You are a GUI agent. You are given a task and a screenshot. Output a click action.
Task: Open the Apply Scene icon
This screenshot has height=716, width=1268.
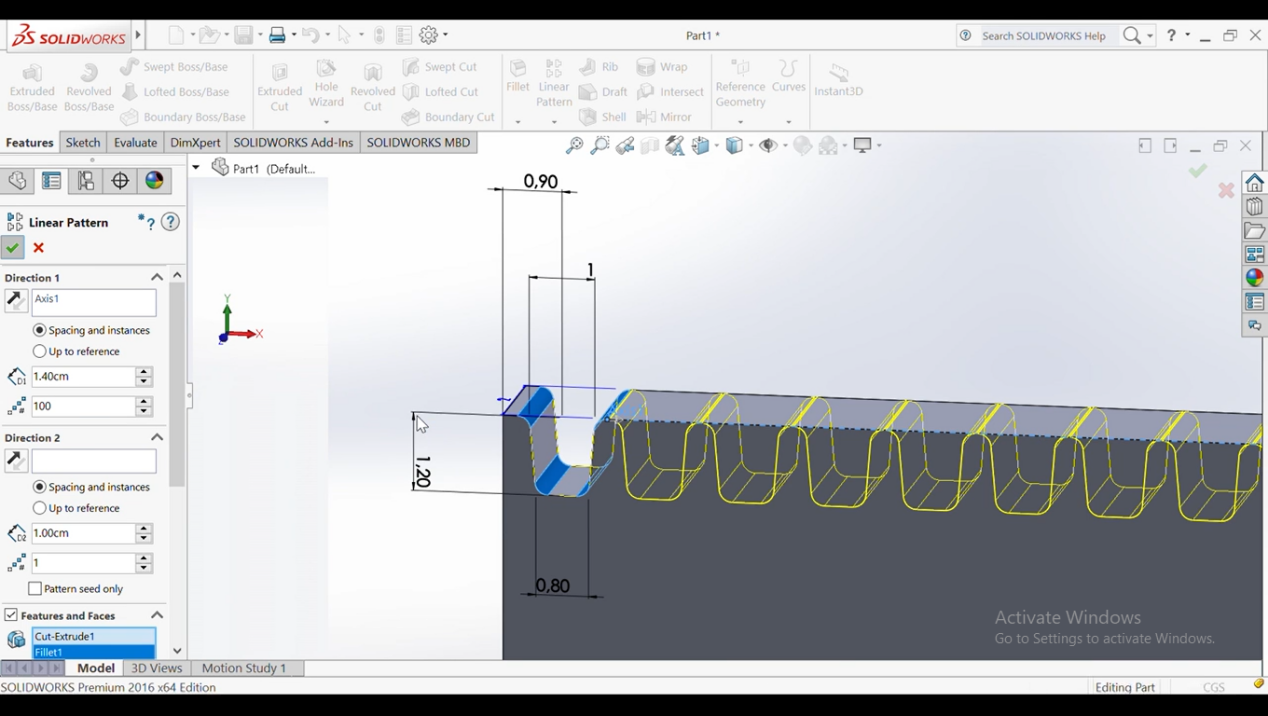830,146
